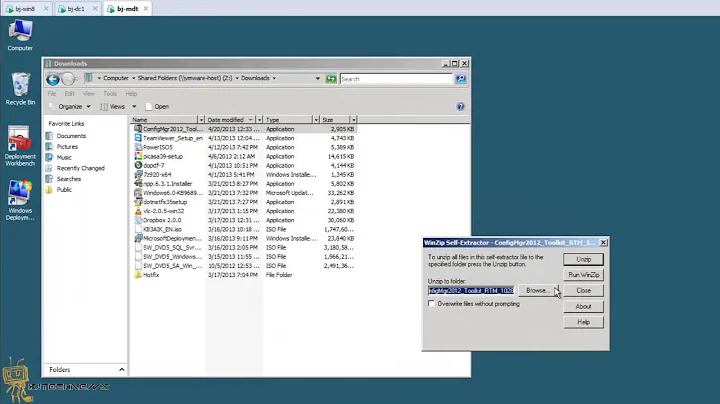The image size is (720, 404).
Task: Click the About button
Action: [x=583, y=306]
